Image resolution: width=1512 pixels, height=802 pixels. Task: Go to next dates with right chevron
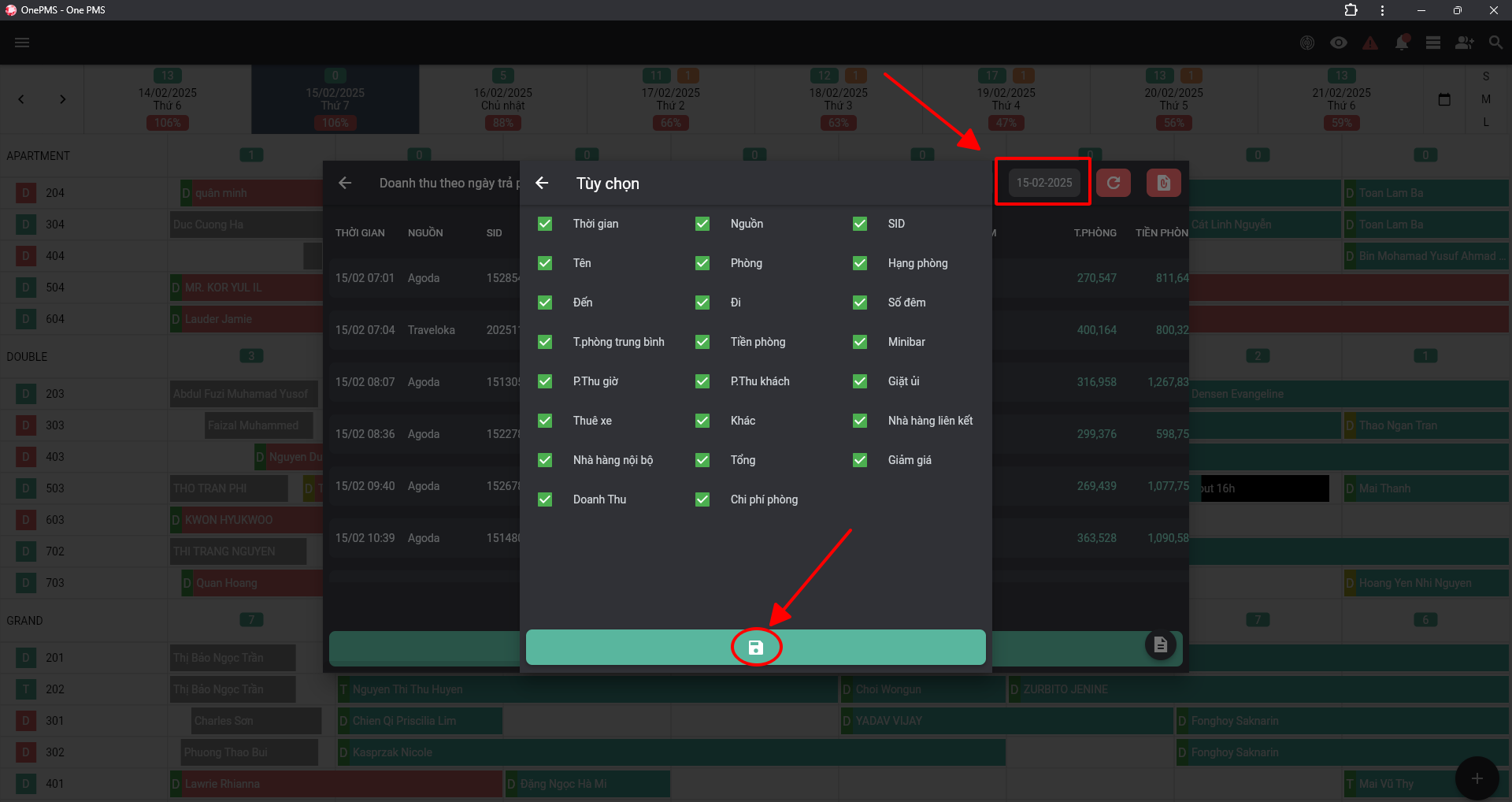(63, 99)
